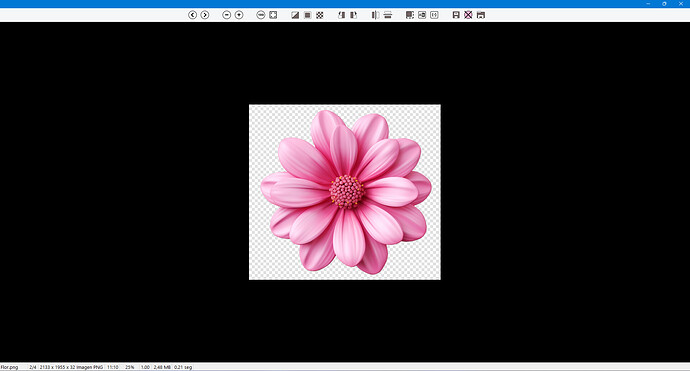Toggle the checkerboard transparency background
Viewport: 690px width, 371px height.
click(320, 15)
